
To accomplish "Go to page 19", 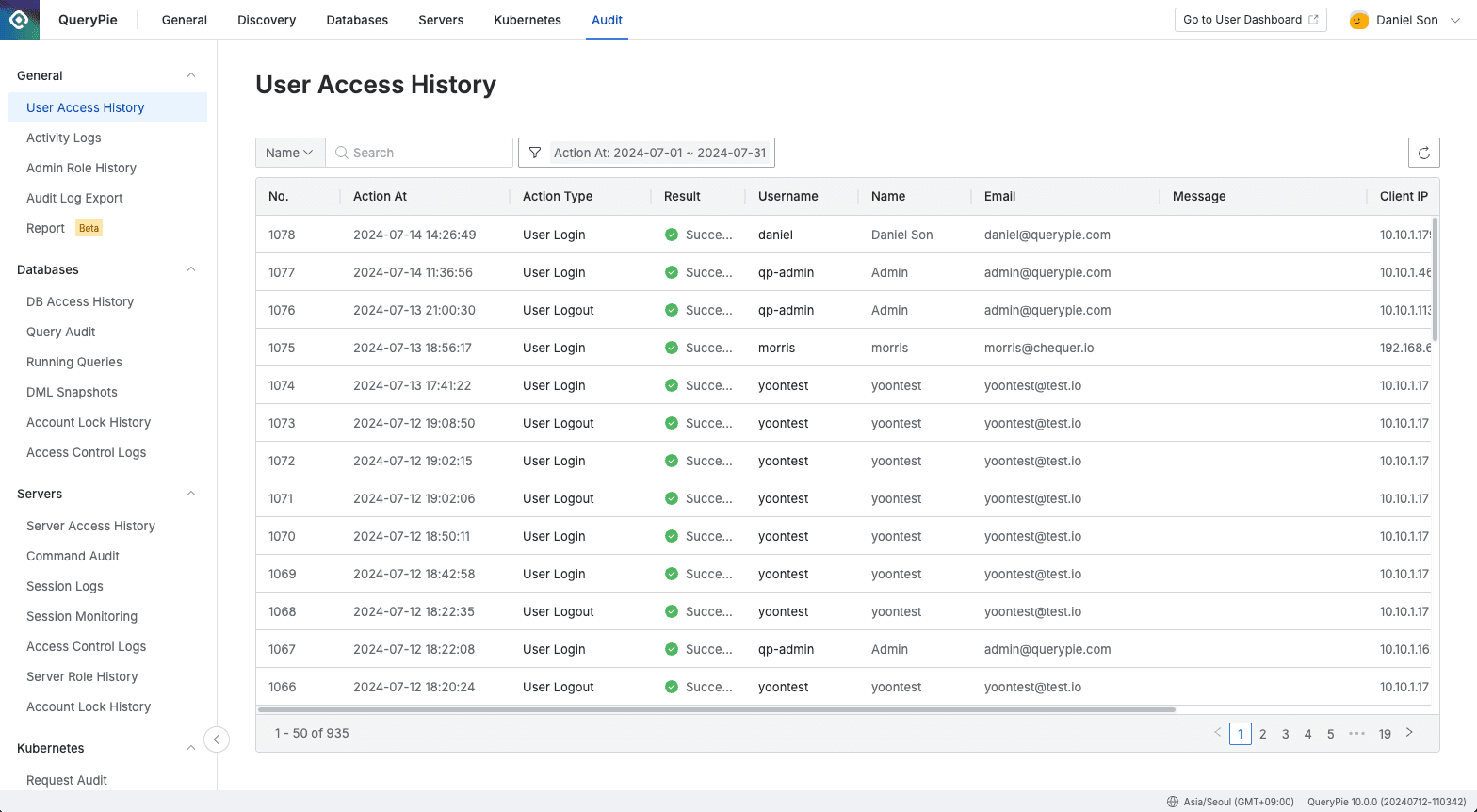I will [1385, 734].
